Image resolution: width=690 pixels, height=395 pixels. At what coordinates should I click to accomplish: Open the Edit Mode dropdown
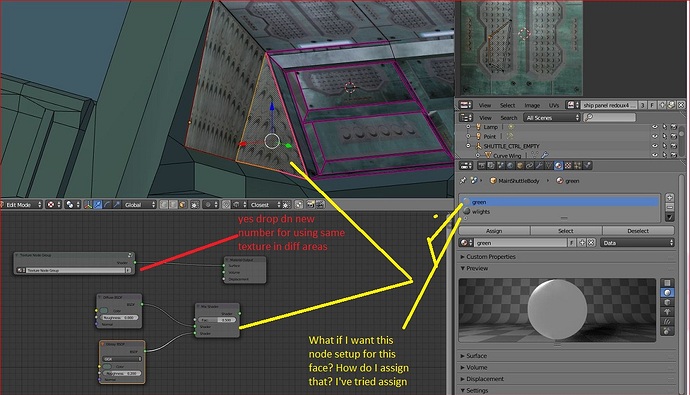[x=21, y=205]
